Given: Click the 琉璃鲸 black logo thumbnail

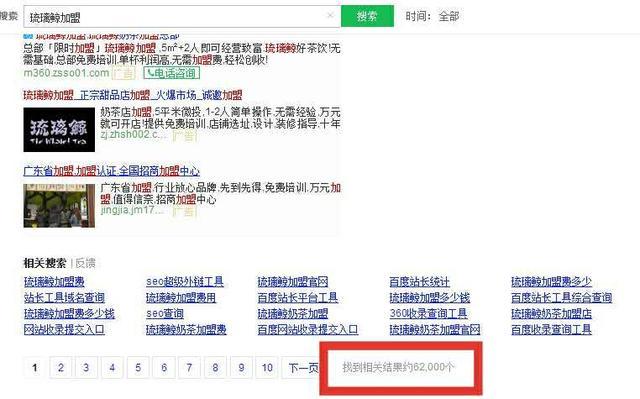Looking at the screenshot, I should pos(59,130).
